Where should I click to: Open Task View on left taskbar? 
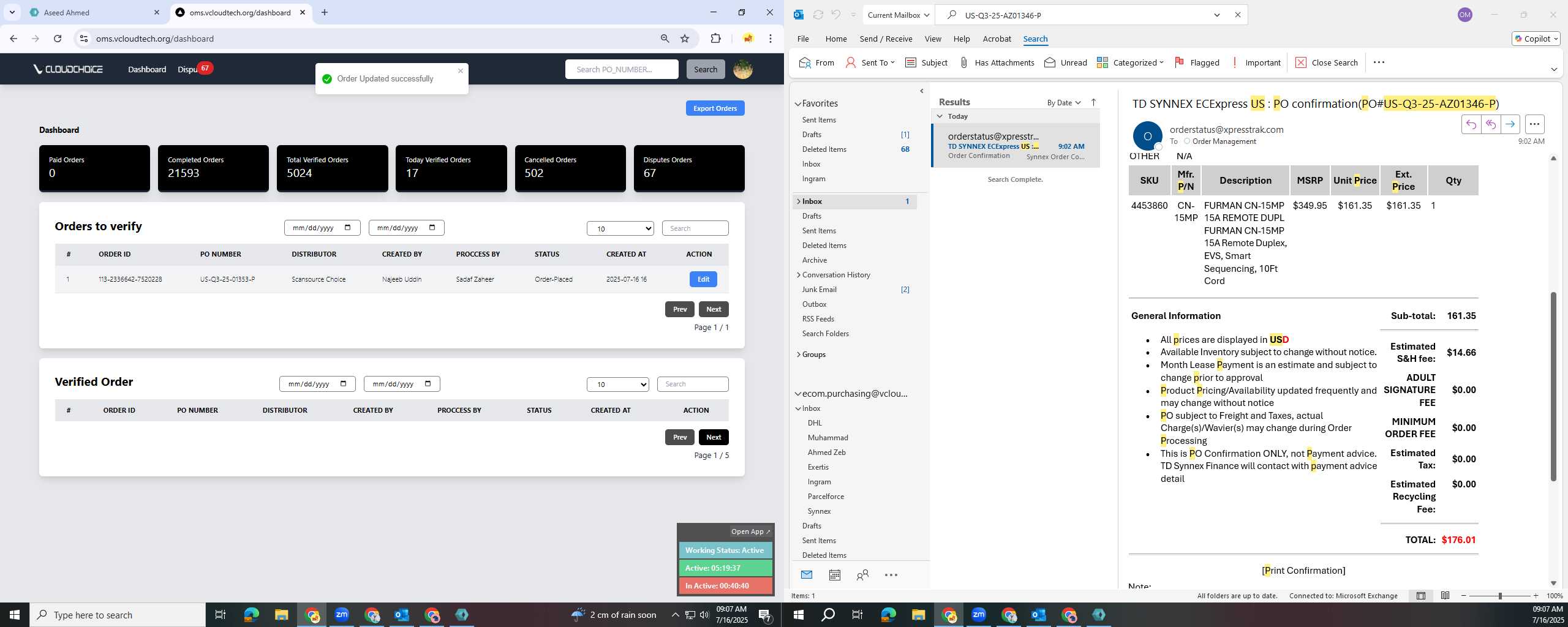221,614
